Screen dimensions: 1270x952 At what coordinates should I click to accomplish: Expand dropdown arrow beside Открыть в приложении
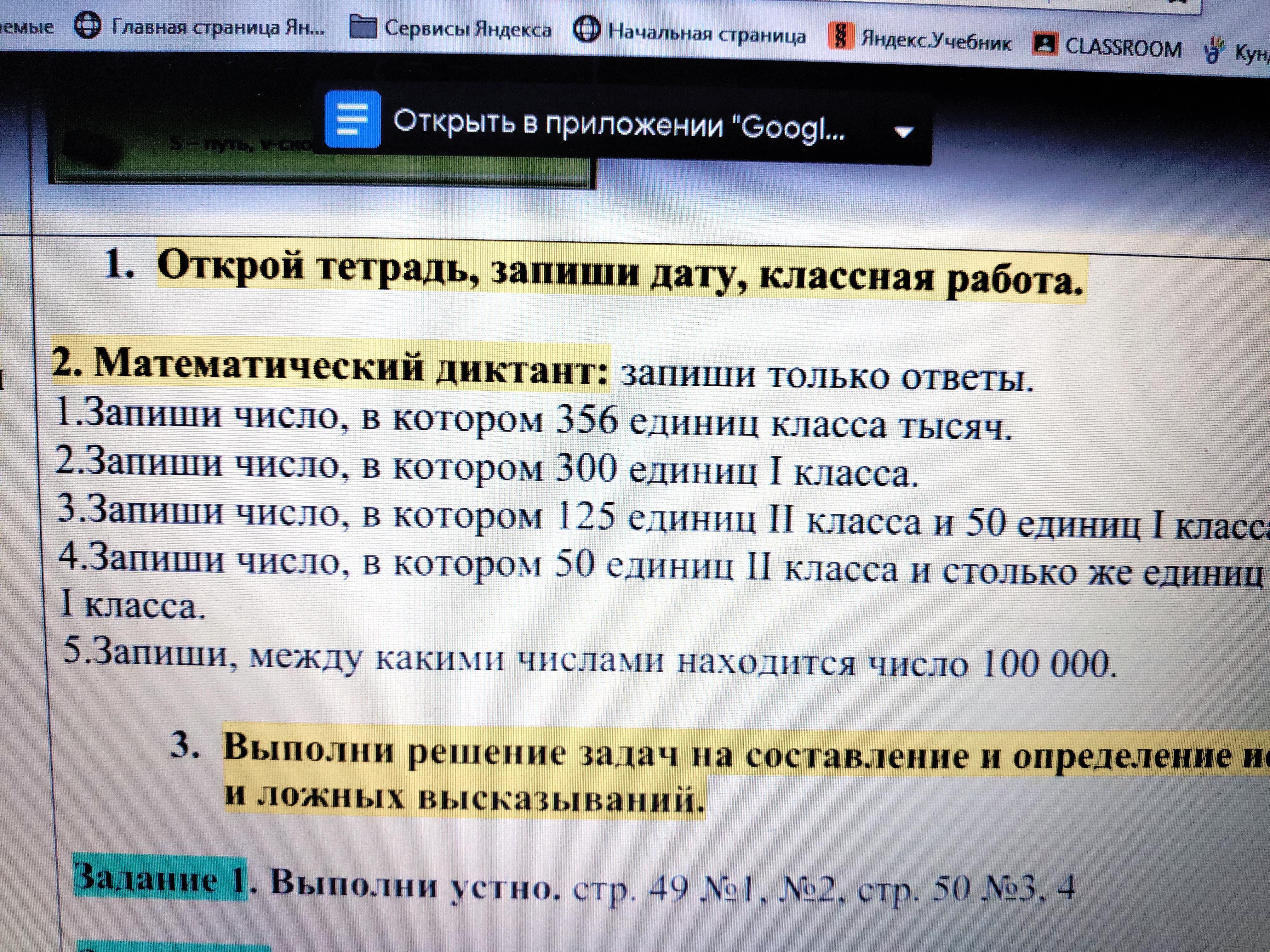coord(904,132)
